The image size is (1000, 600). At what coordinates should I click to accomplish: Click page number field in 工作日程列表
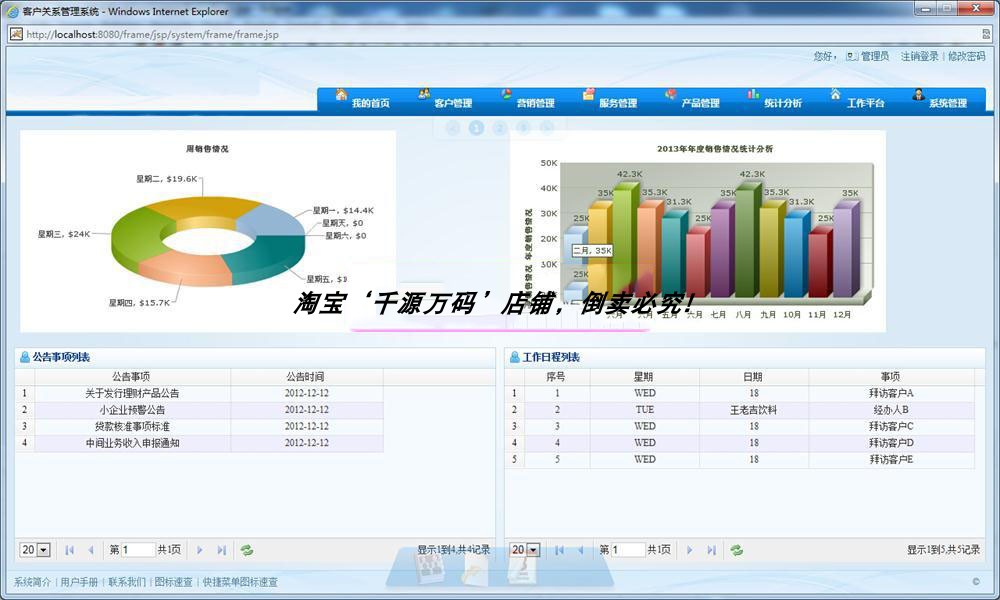click(627, 550)
